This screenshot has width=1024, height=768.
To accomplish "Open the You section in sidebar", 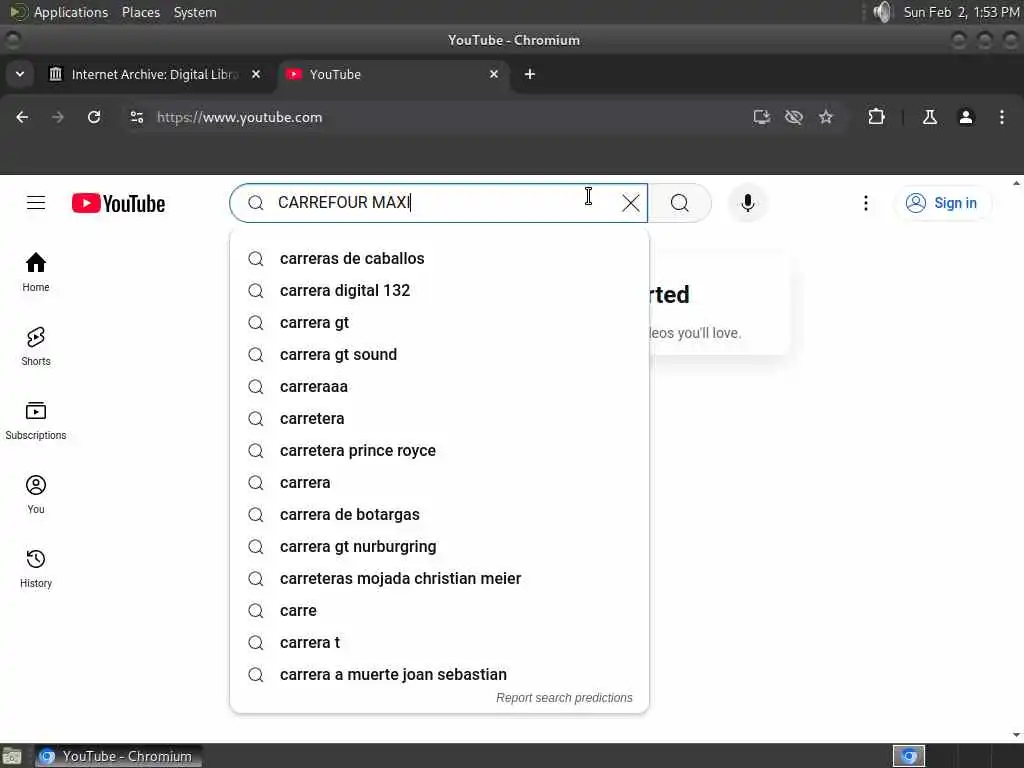I will point(36,494).
